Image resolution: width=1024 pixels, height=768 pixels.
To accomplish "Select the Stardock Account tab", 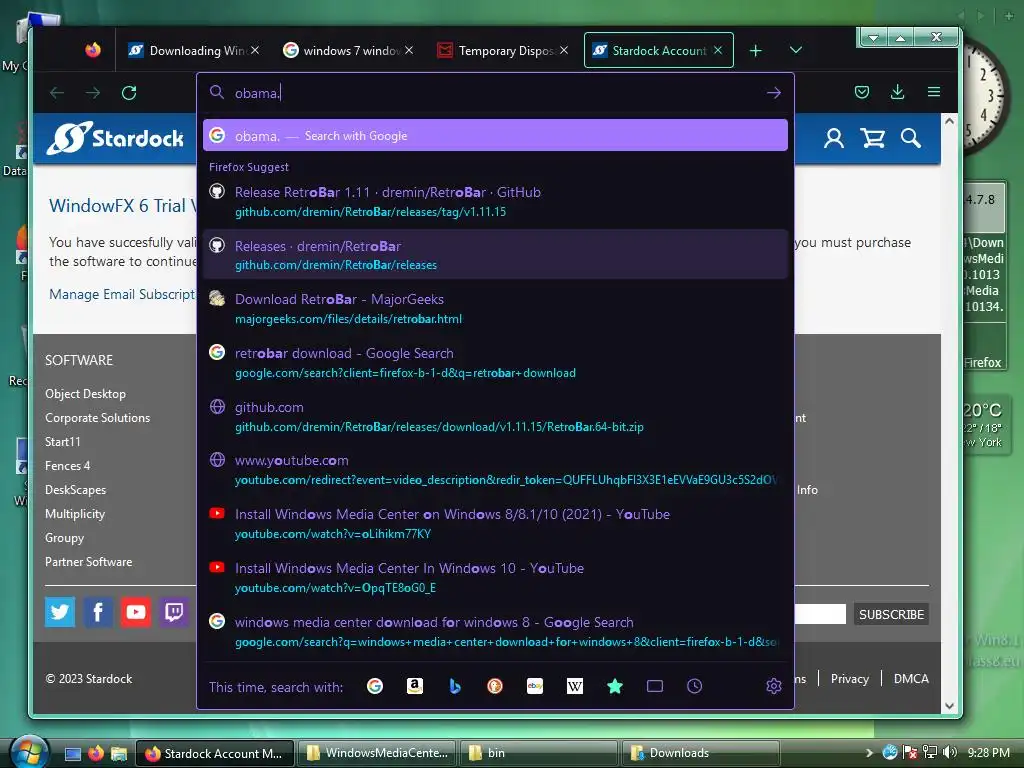I will click(658, 50).
